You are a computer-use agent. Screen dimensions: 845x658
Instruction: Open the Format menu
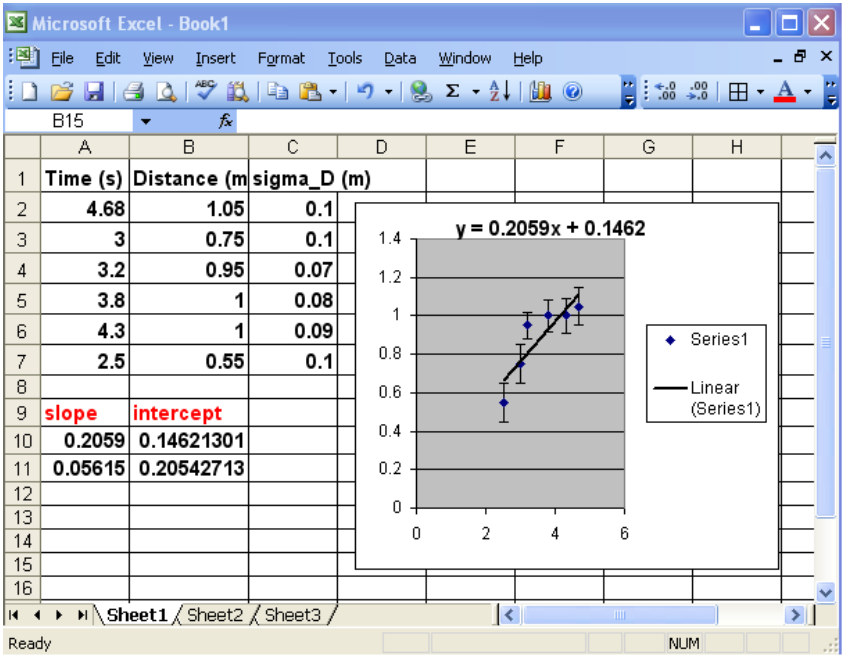(x=281, y=58)
